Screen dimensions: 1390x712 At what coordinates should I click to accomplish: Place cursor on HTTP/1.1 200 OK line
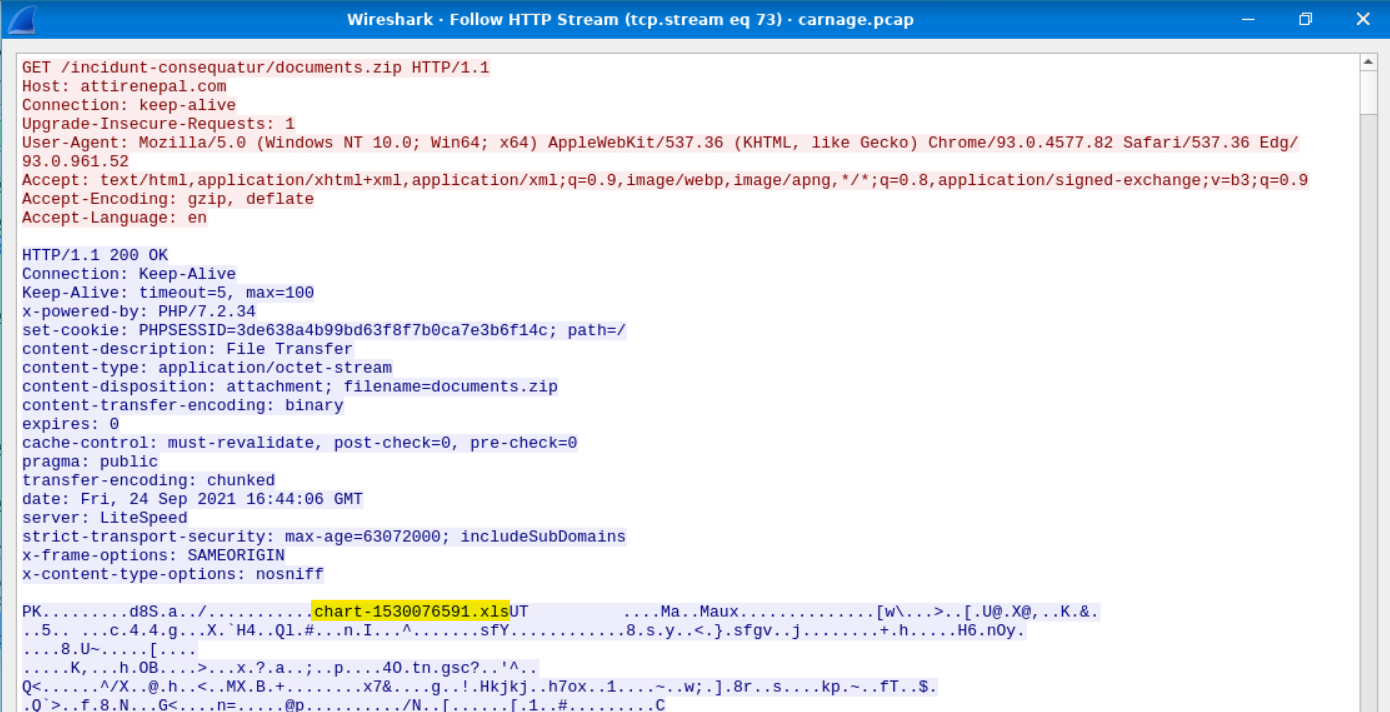(95, 255)
